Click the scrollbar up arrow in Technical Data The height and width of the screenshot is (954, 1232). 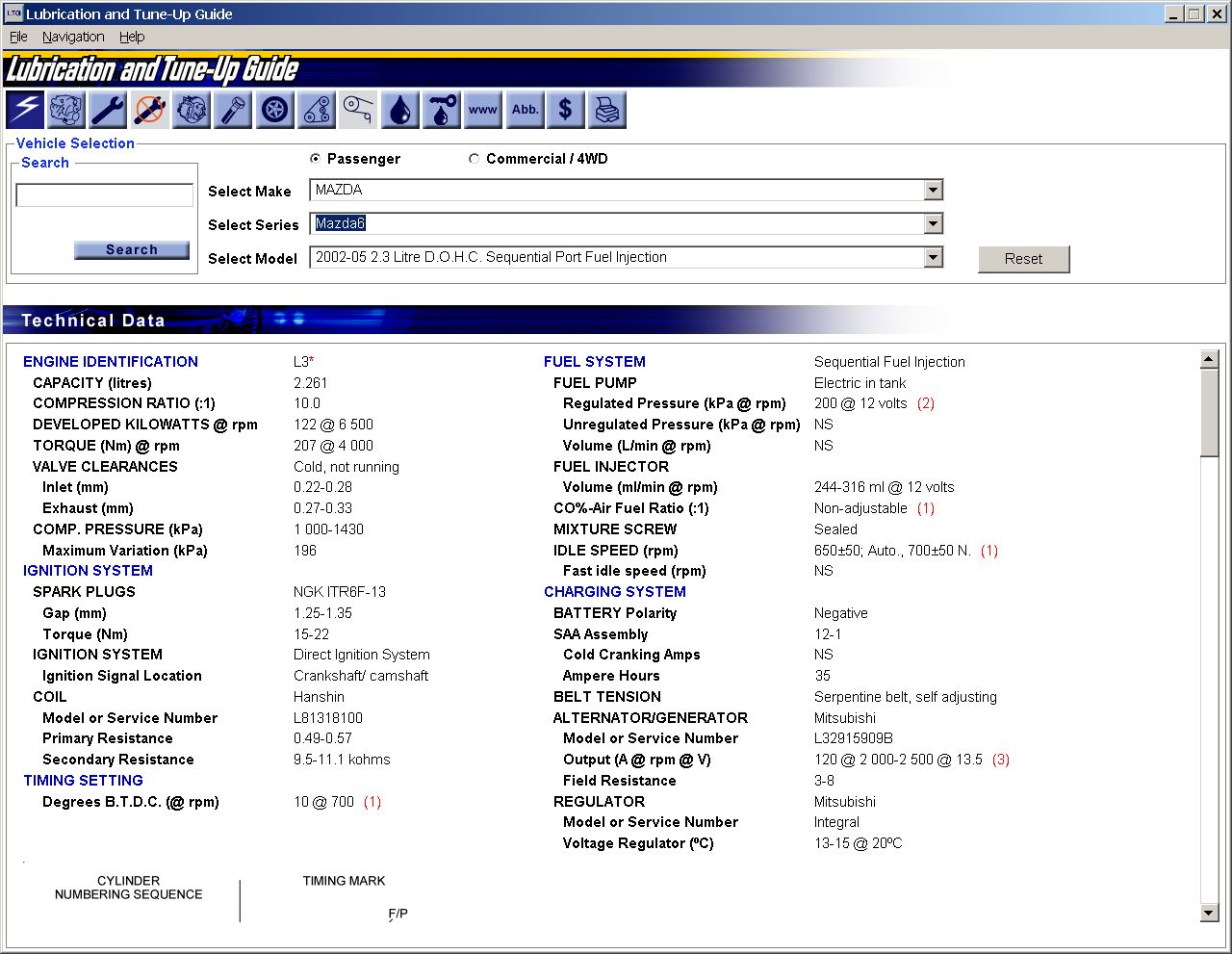click(1210, 359)
